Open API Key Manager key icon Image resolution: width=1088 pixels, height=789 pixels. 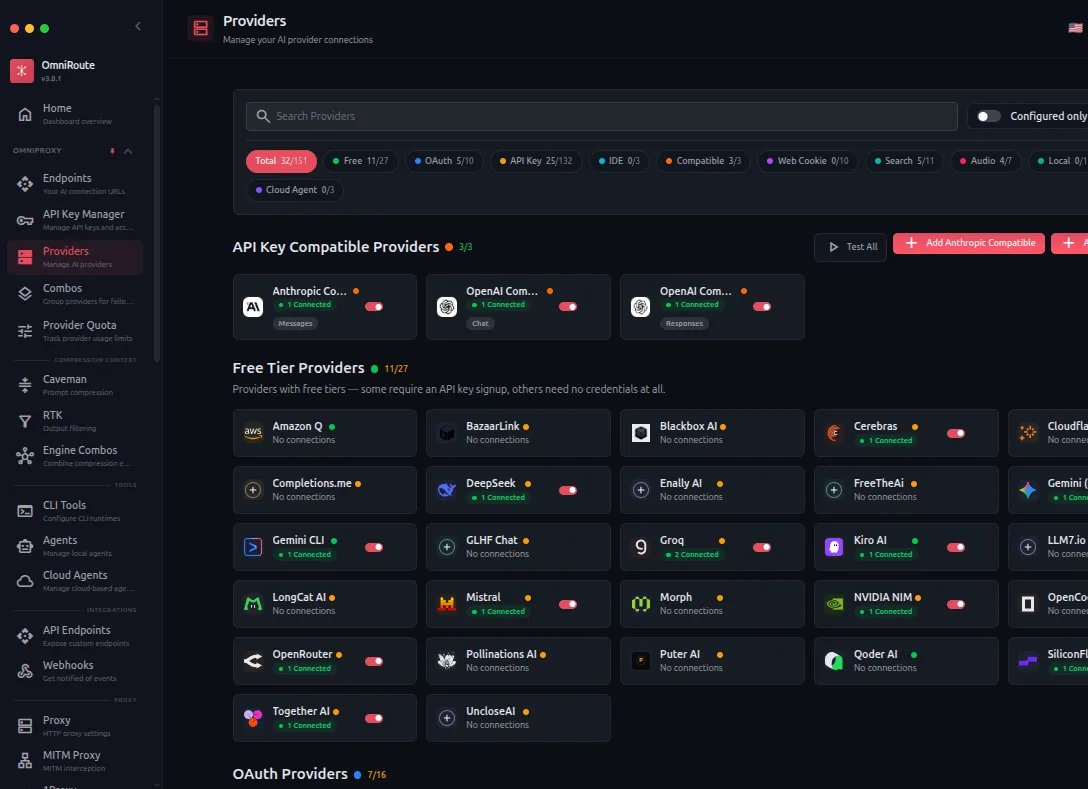(x=25, y=221)
